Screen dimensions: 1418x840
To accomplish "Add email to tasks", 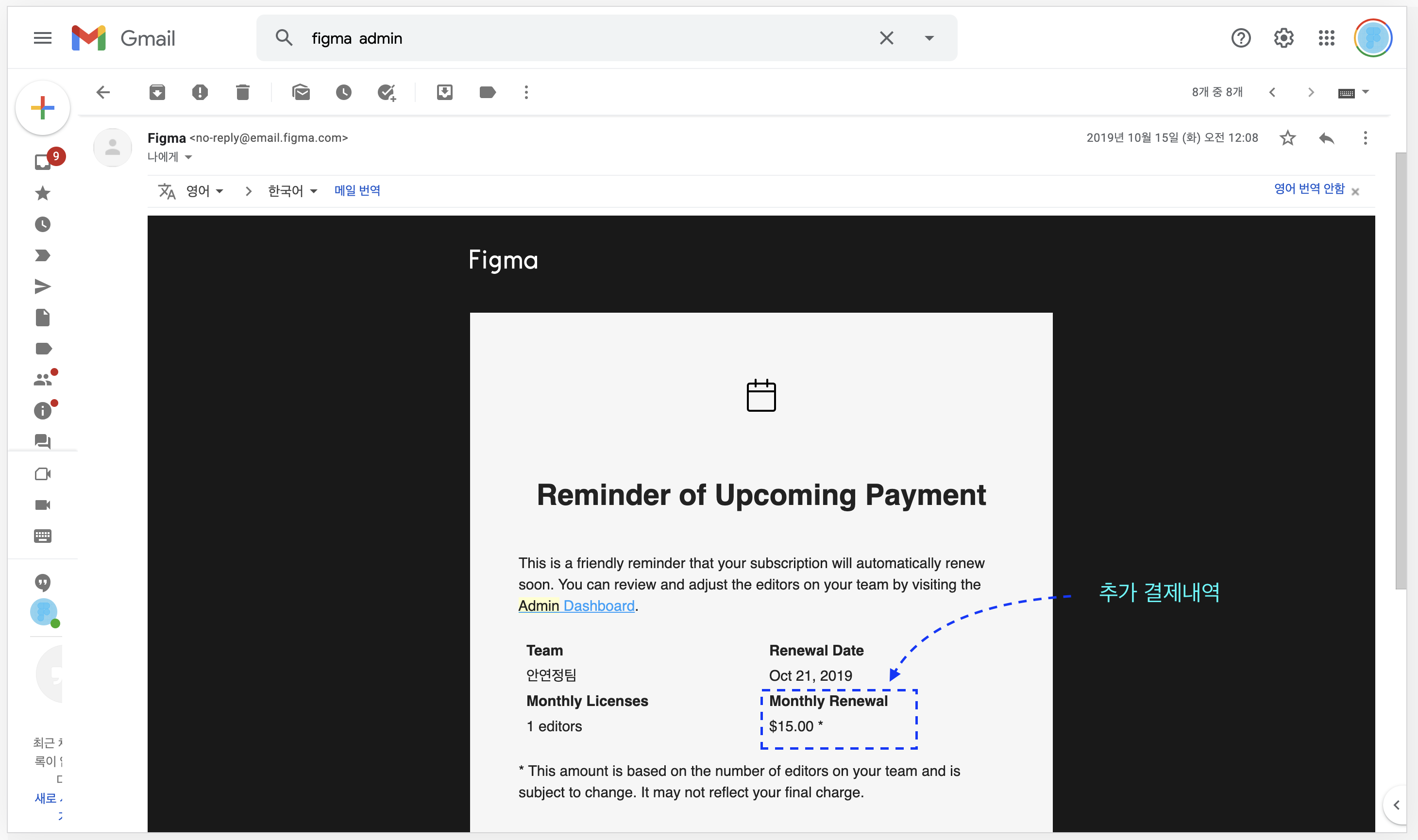I will pyautogui.click(x=387, y=92).
